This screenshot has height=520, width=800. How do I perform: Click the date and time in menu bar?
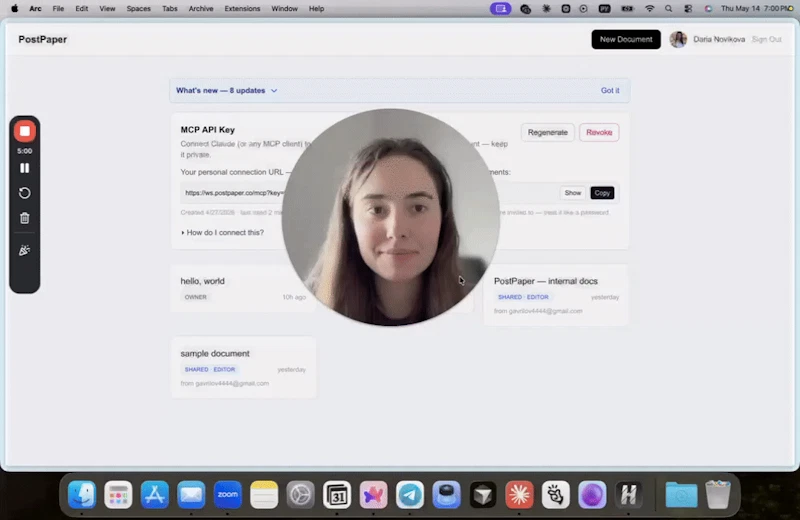[x=754, y=9]
